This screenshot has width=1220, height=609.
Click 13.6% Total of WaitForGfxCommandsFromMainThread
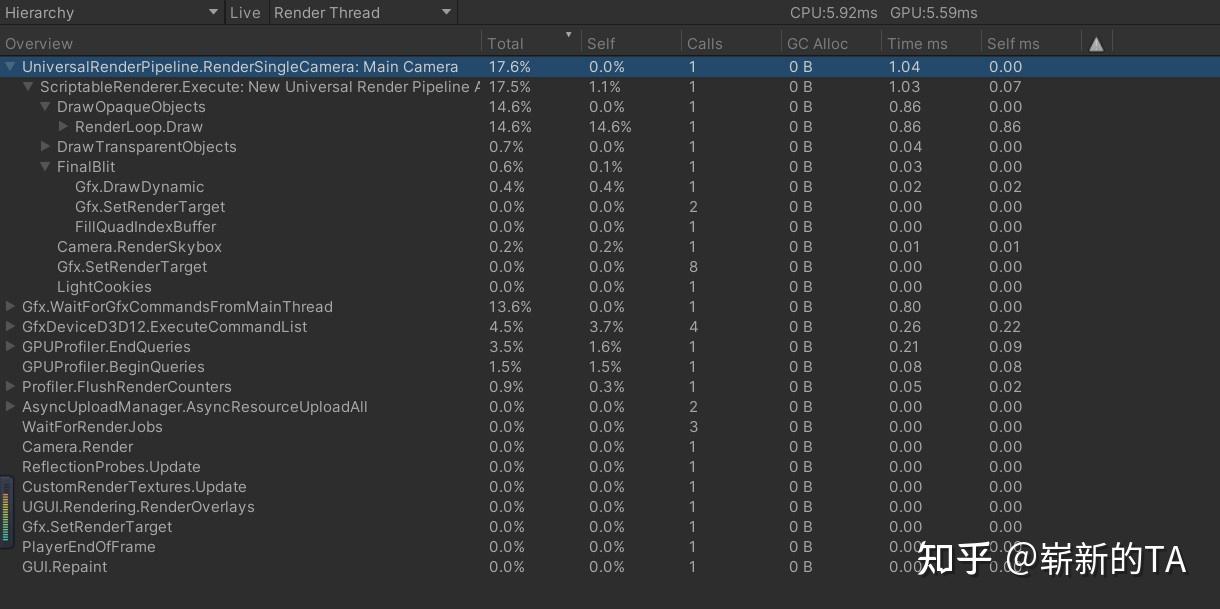(510, 307)
